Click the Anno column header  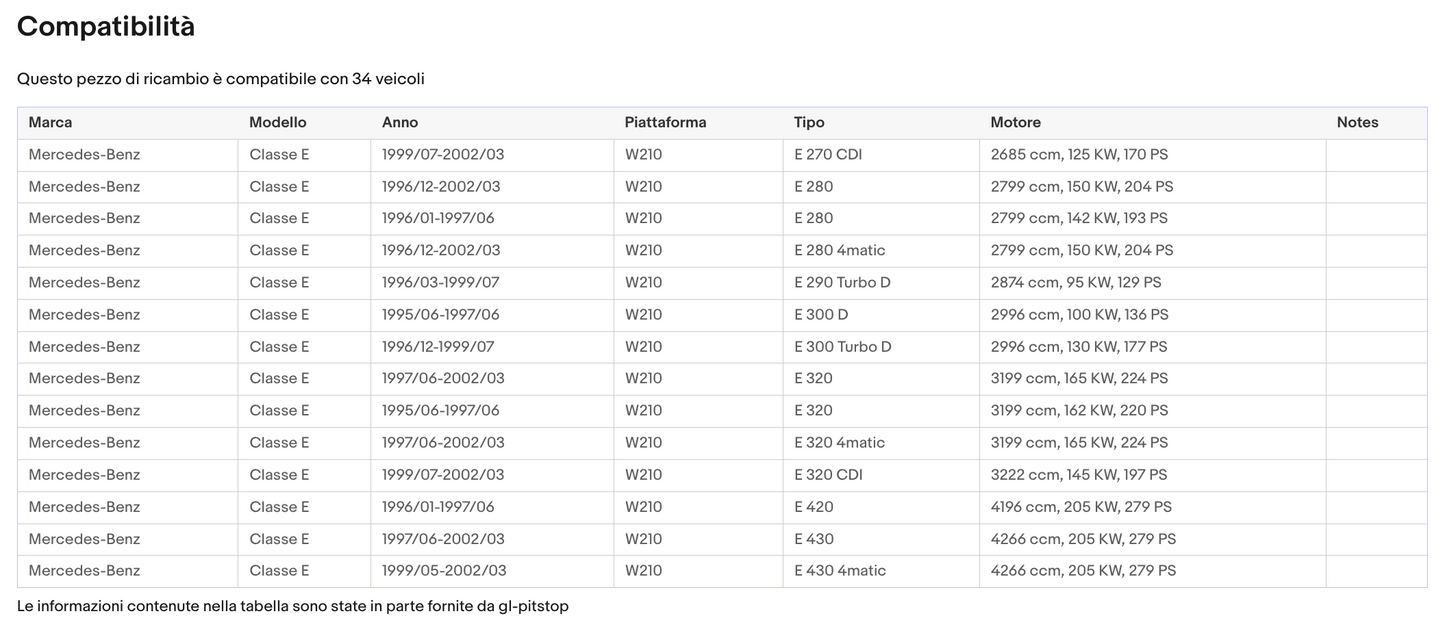tap(400, 123)
